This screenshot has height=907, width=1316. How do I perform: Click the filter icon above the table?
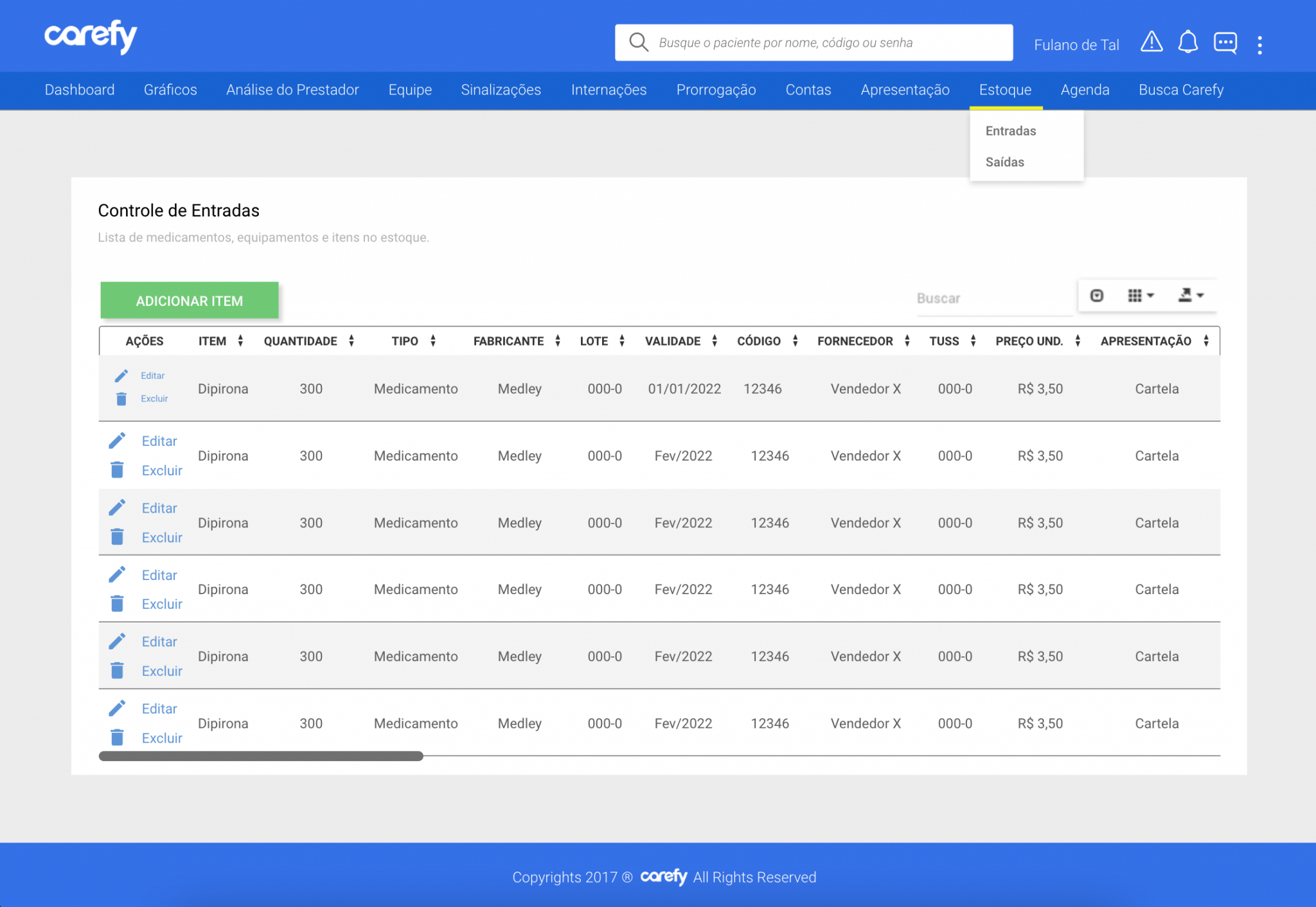pos(1096,295)
